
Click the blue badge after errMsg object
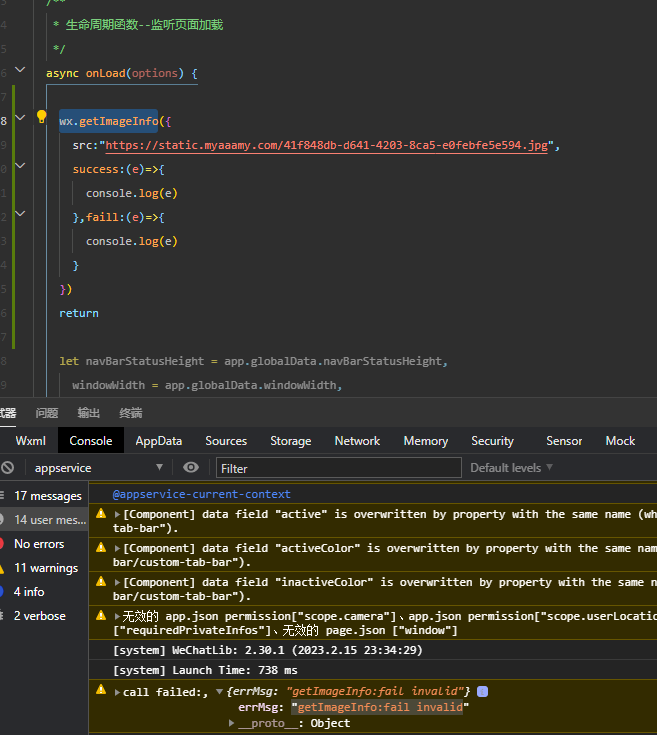click(482, 692)
